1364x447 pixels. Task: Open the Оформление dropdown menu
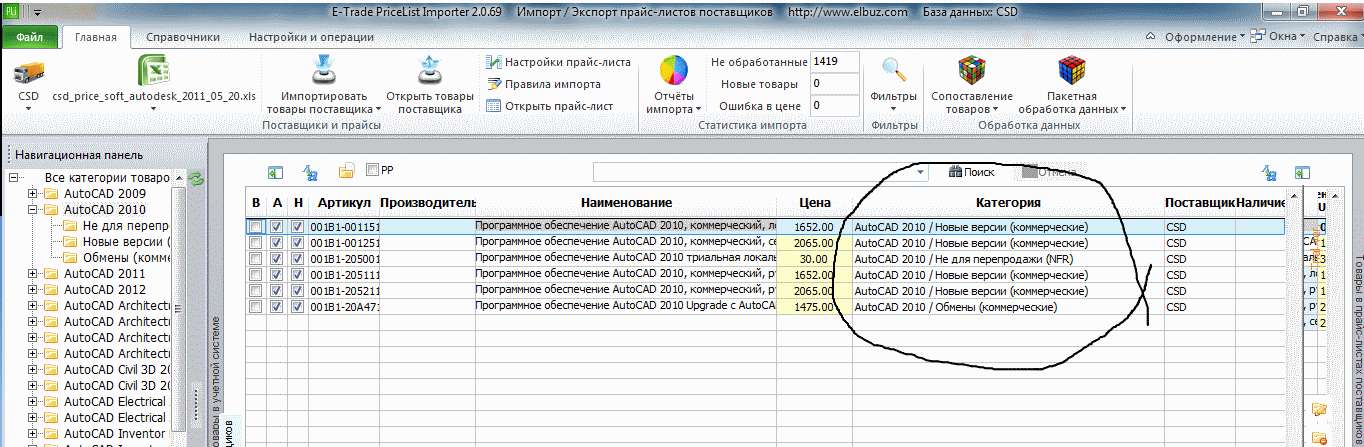(1206, 37)
